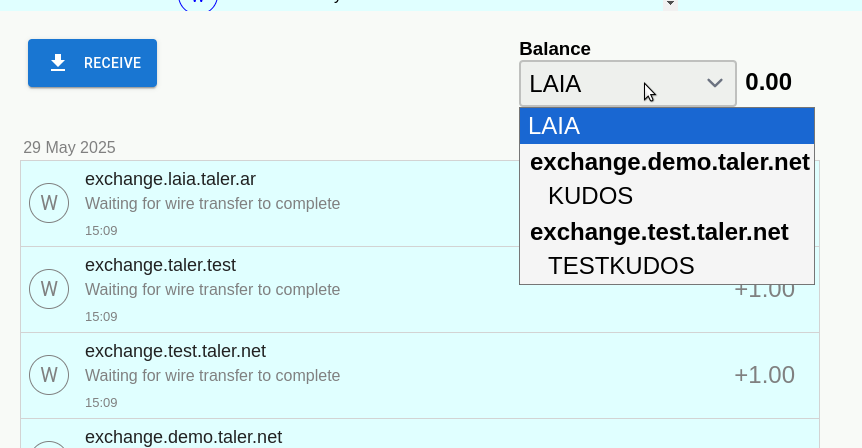The image size is (862, 448).
Task: Open the exchange.taler.test transaction title
Action: [160, 265]
